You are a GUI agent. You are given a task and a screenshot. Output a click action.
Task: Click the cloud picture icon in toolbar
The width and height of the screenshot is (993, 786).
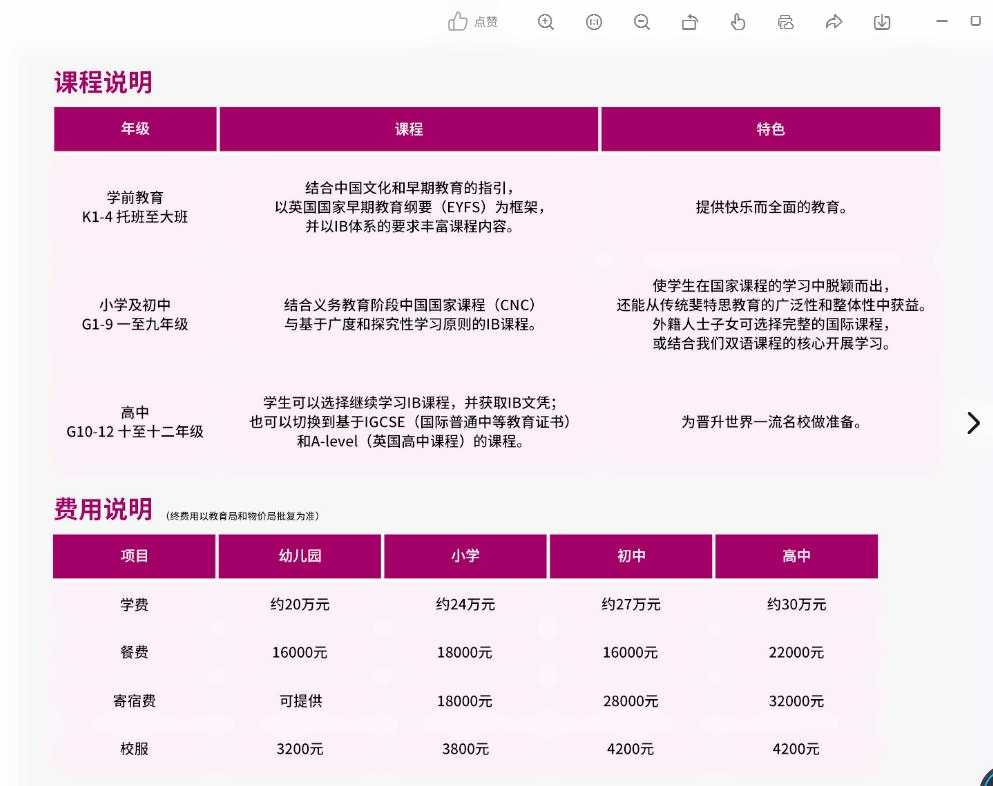click(786, 22)
